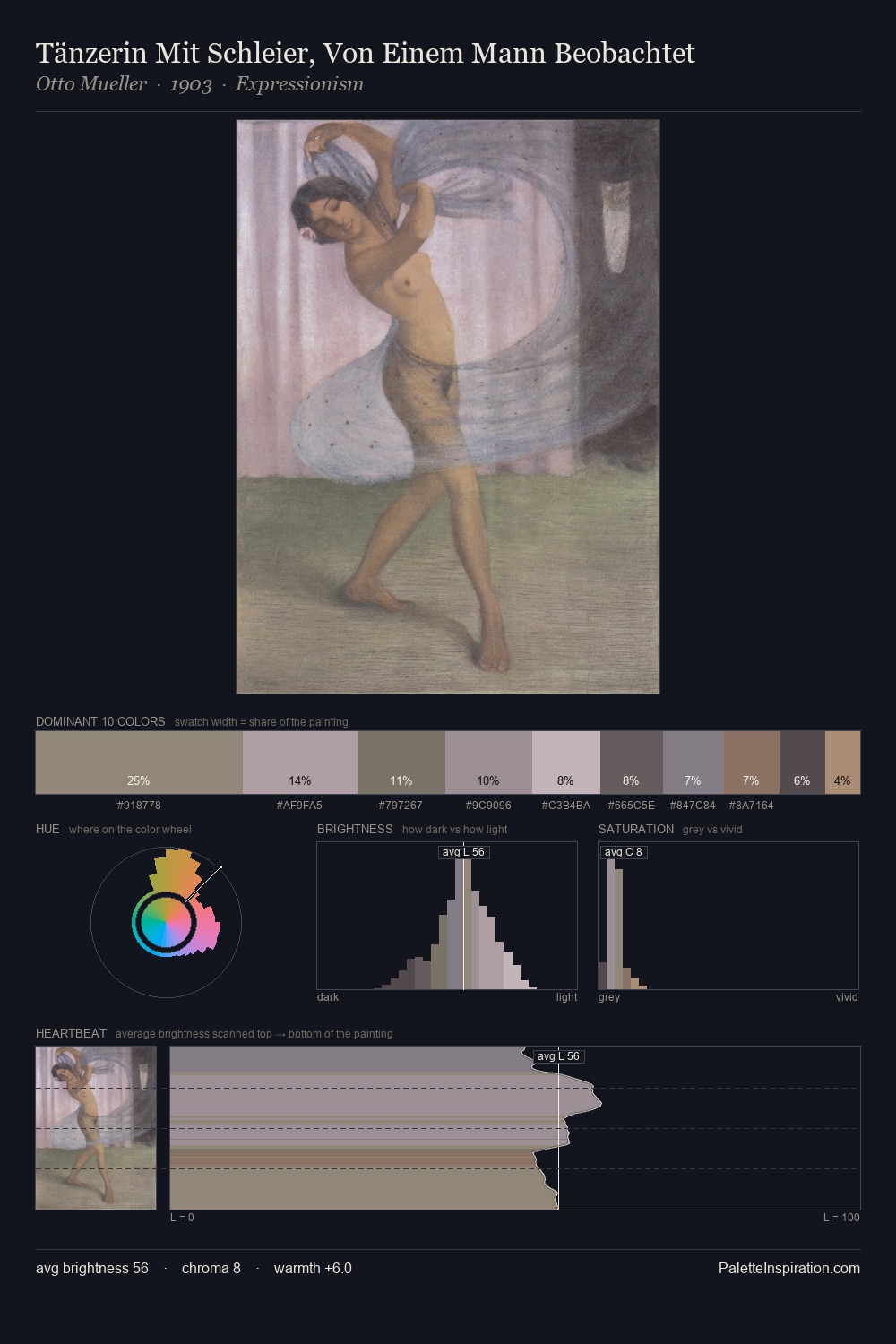Click the 6% dark swatch
The width and height of the screenshot is (896, 1344).
click(x=802, y=762)
